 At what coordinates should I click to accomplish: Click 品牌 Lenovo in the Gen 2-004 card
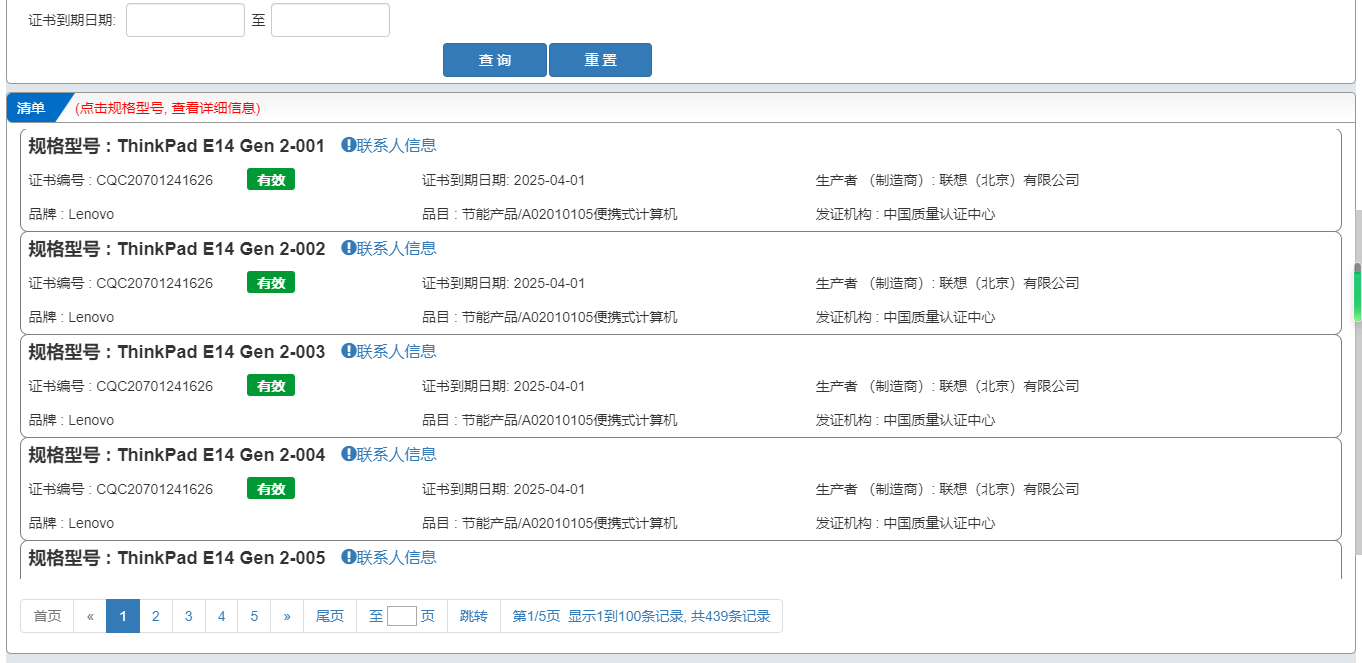click(71, 524)
